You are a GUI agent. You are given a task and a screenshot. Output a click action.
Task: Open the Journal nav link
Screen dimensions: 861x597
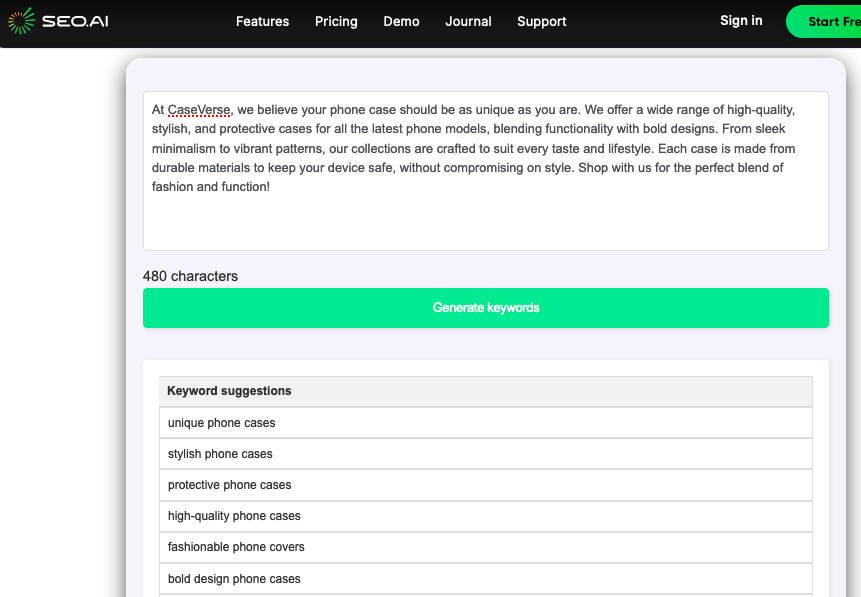468,21
